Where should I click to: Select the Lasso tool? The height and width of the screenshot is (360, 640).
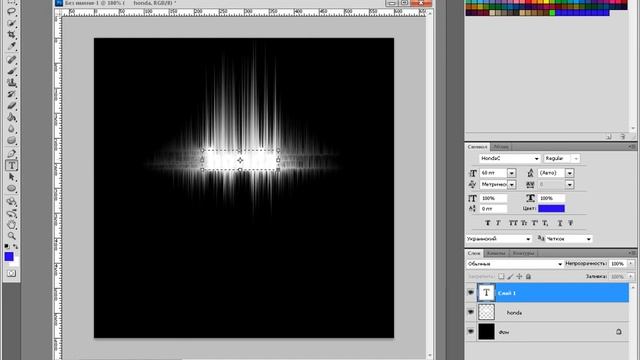coord(11,11)
